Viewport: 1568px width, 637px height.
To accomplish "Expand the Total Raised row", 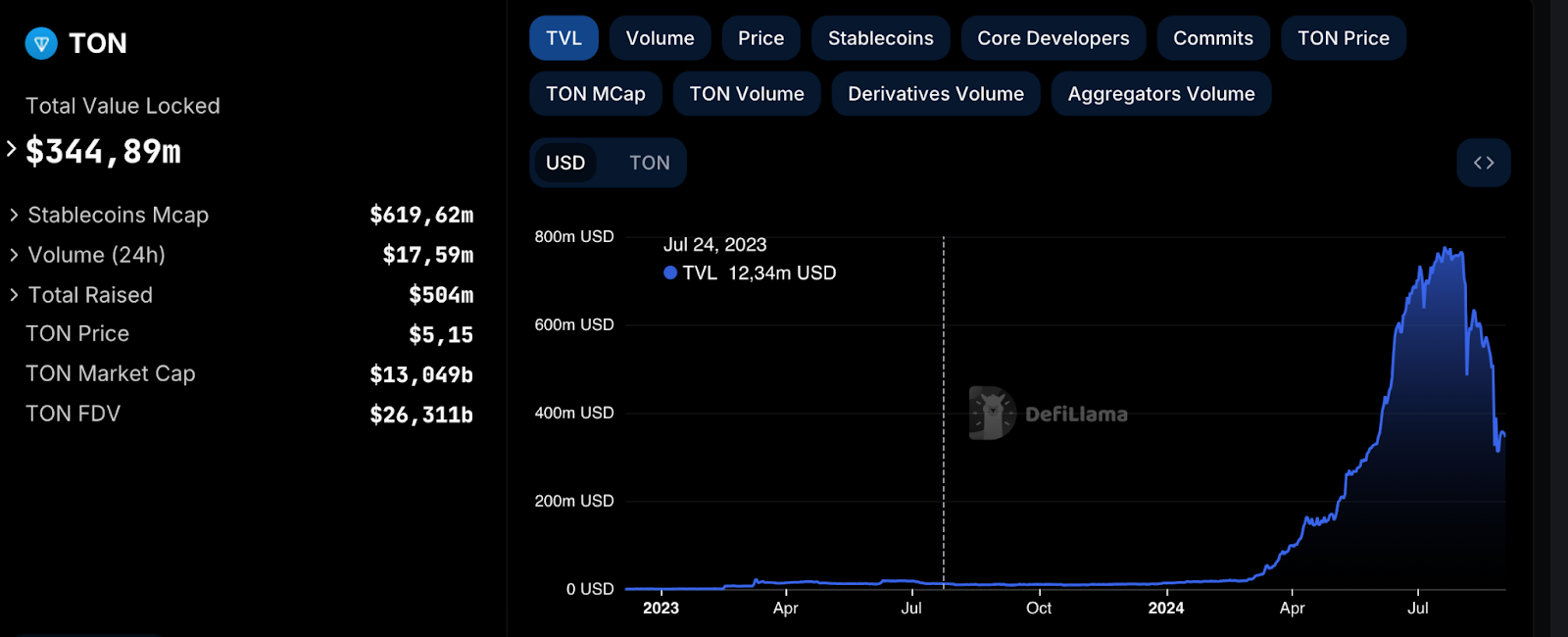I will point(14,295).
